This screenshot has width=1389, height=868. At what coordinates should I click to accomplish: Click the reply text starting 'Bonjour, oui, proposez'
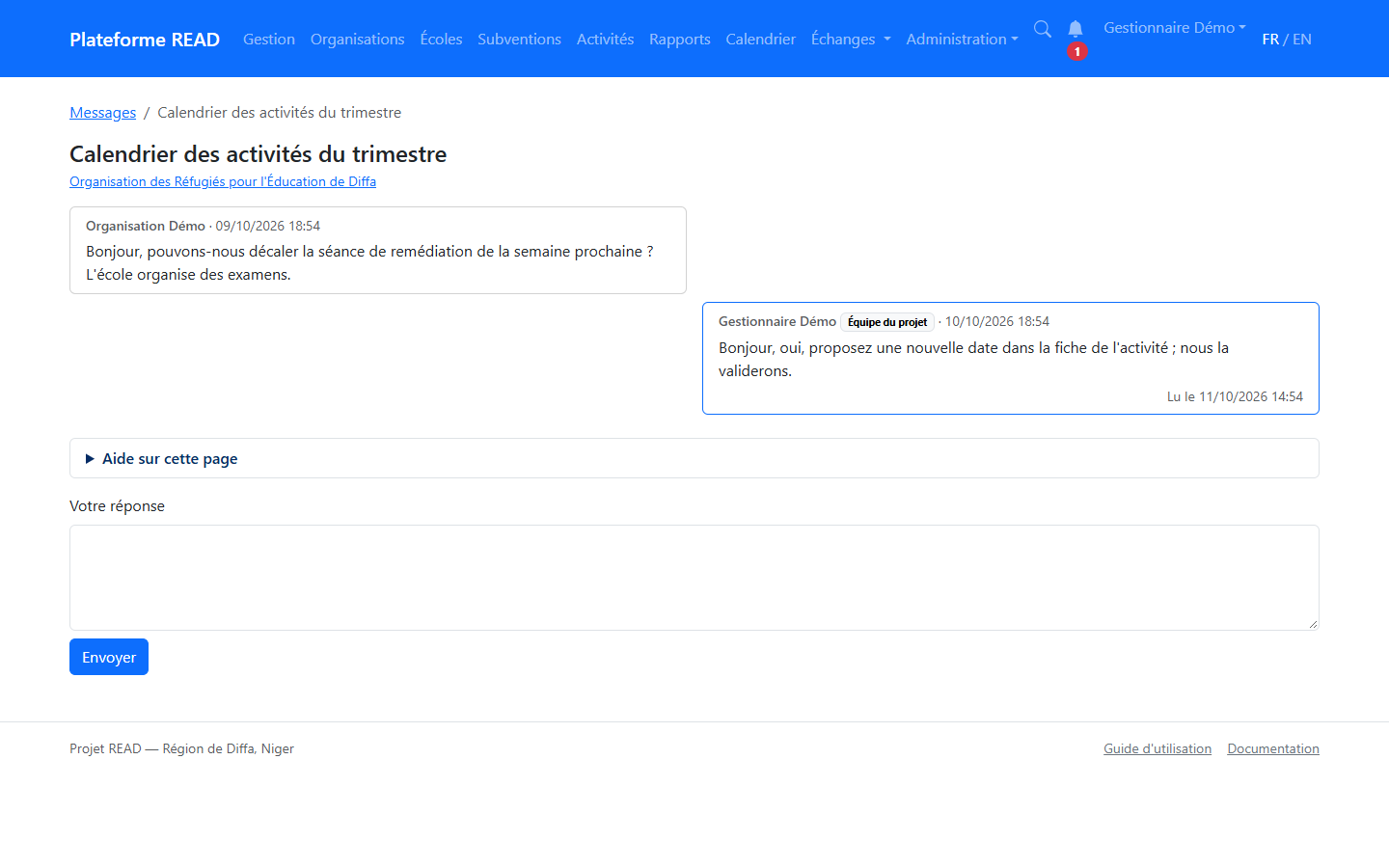[973, 359]
